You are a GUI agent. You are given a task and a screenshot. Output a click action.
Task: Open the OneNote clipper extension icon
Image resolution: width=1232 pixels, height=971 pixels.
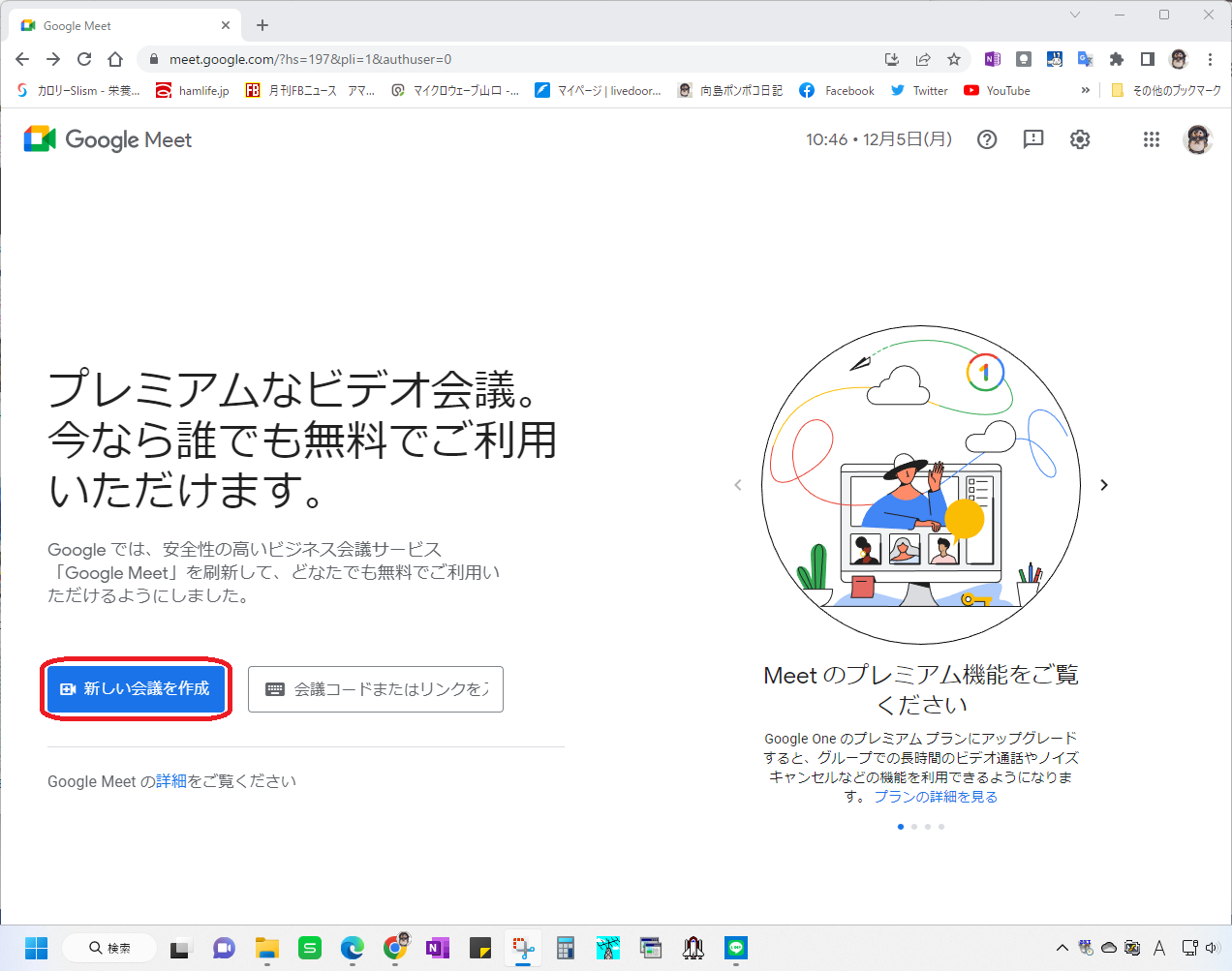[x=993, y=59]
